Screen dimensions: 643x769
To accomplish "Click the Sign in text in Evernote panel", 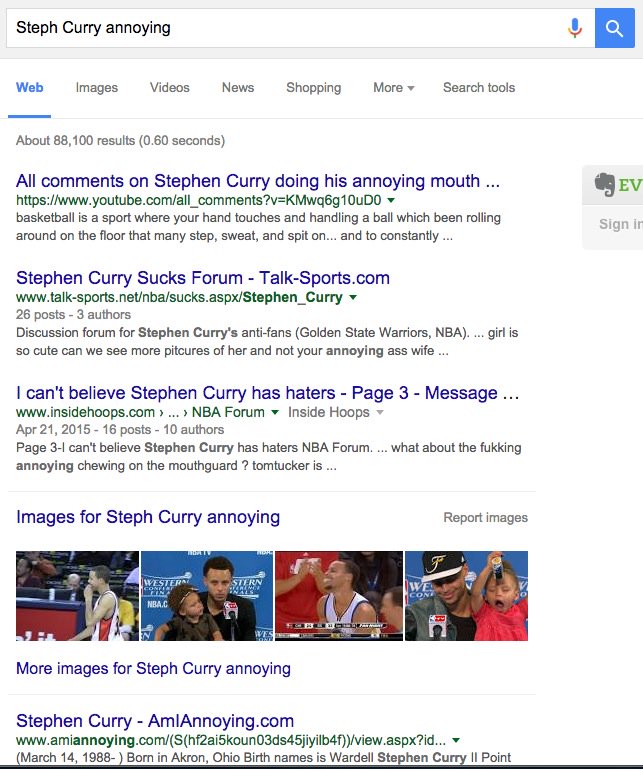I will click(x=620, y=224).
